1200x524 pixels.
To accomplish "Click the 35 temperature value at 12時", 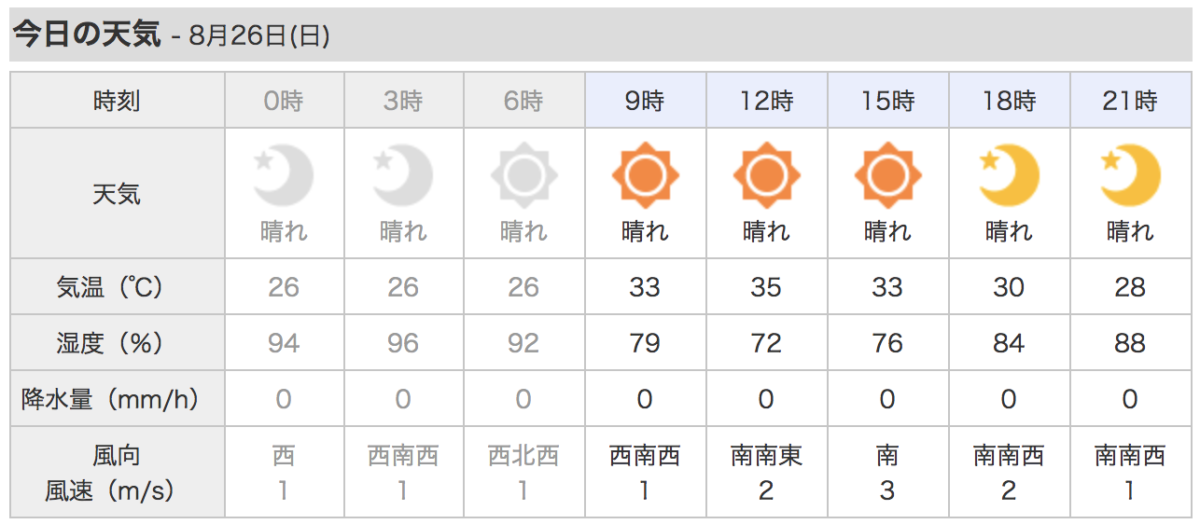I will [x=766, y=288].
